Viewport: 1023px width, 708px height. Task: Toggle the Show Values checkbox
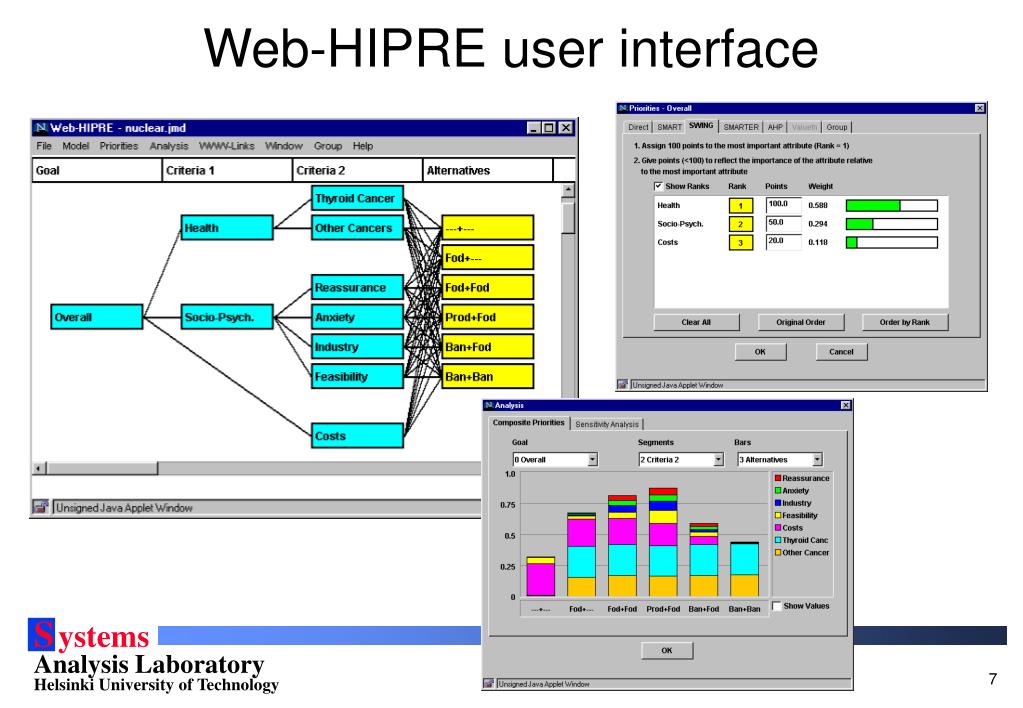[776, 606]
